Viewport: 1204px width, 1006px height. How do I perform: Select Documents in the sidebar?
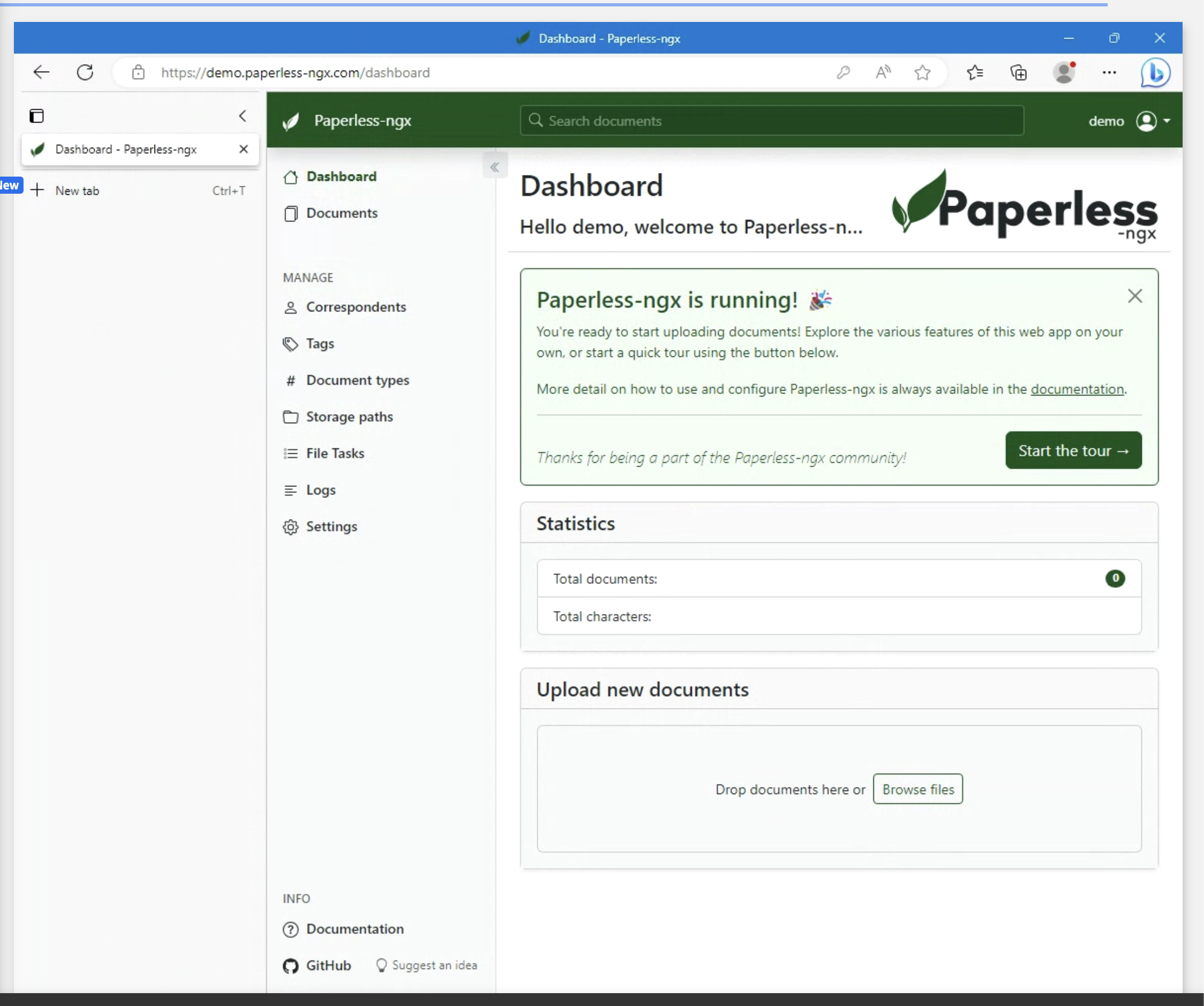[341, 213]
